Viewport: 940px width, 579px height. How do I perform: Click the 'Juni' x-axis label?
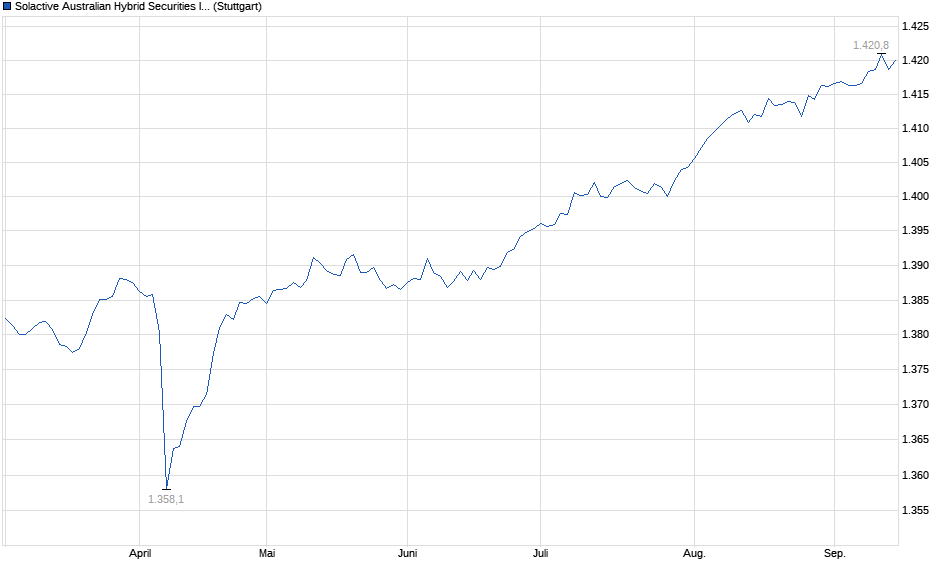tap(408, 553)
